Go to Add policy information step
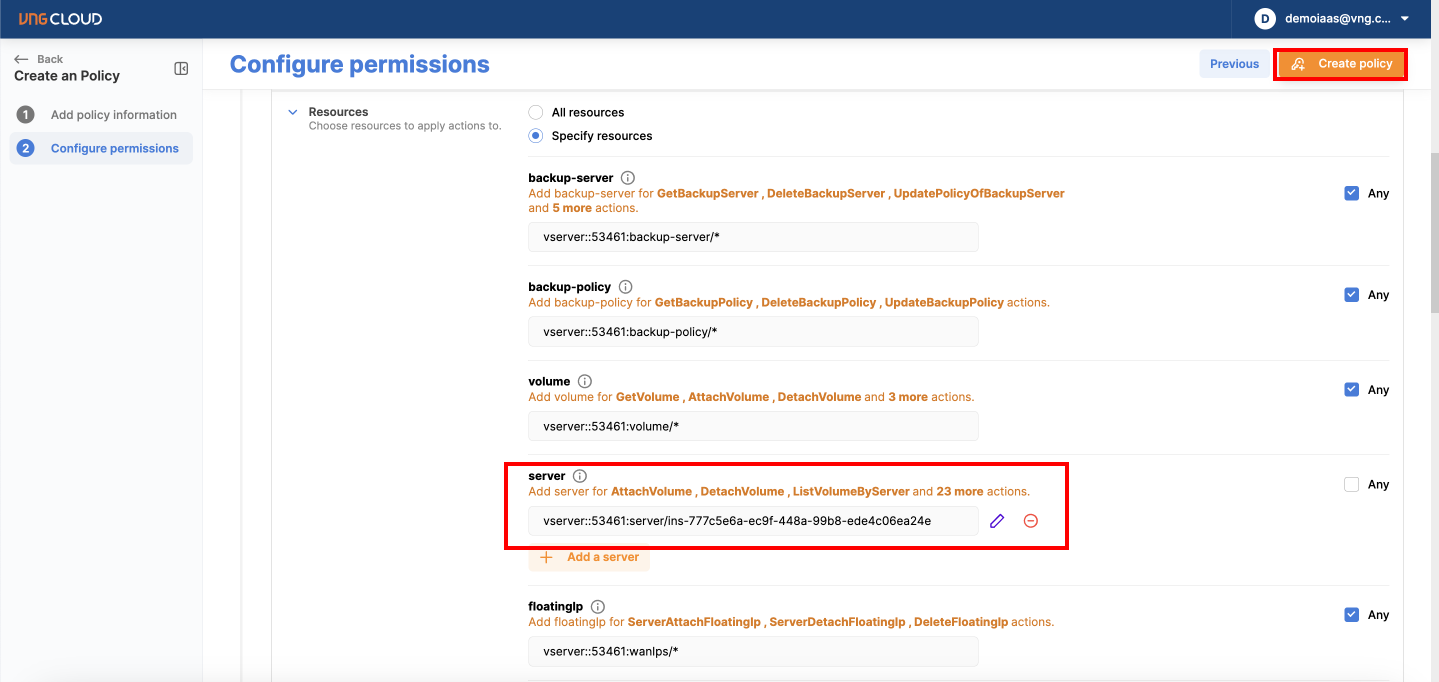Screen dimensions: 1439x682 pos(113,115)
